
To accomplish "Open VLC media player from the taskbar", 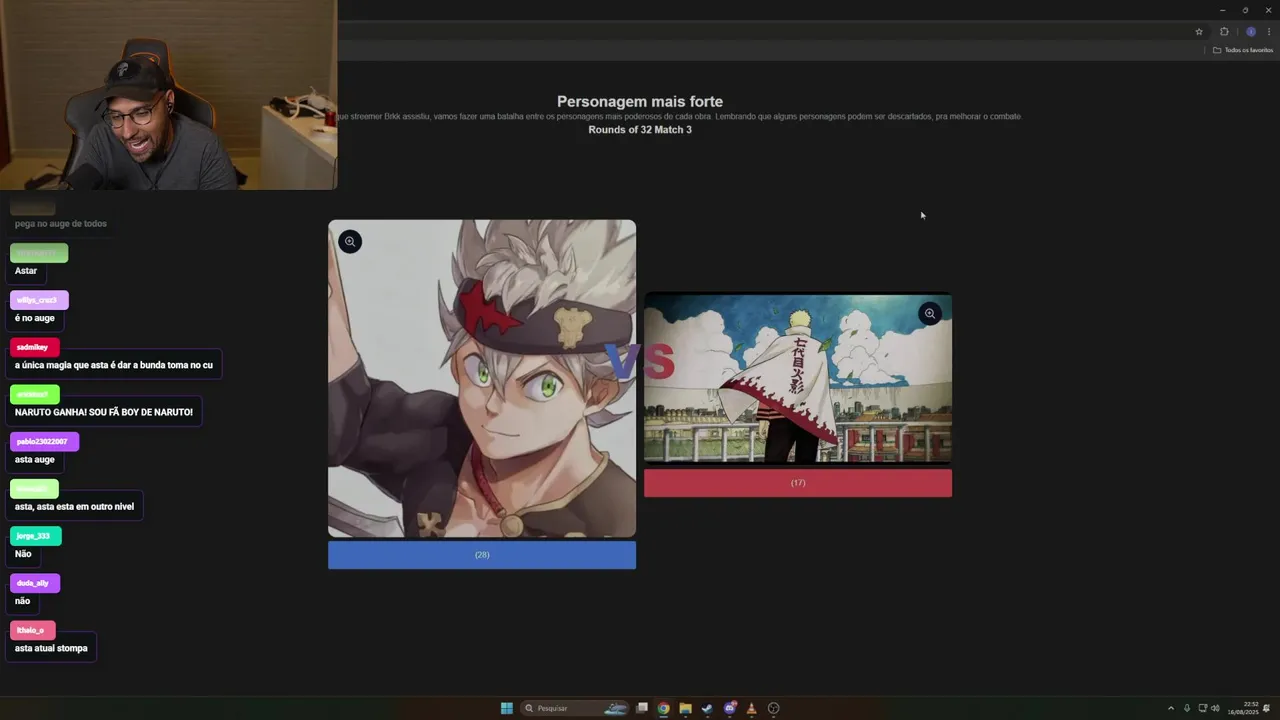I will (751, 708).
